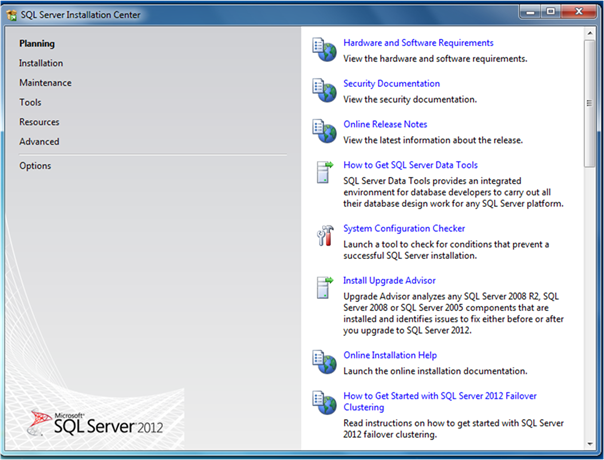Click the Failover Clustering document globe icon
Screen dimensions: 604x460
pos(324,403)
